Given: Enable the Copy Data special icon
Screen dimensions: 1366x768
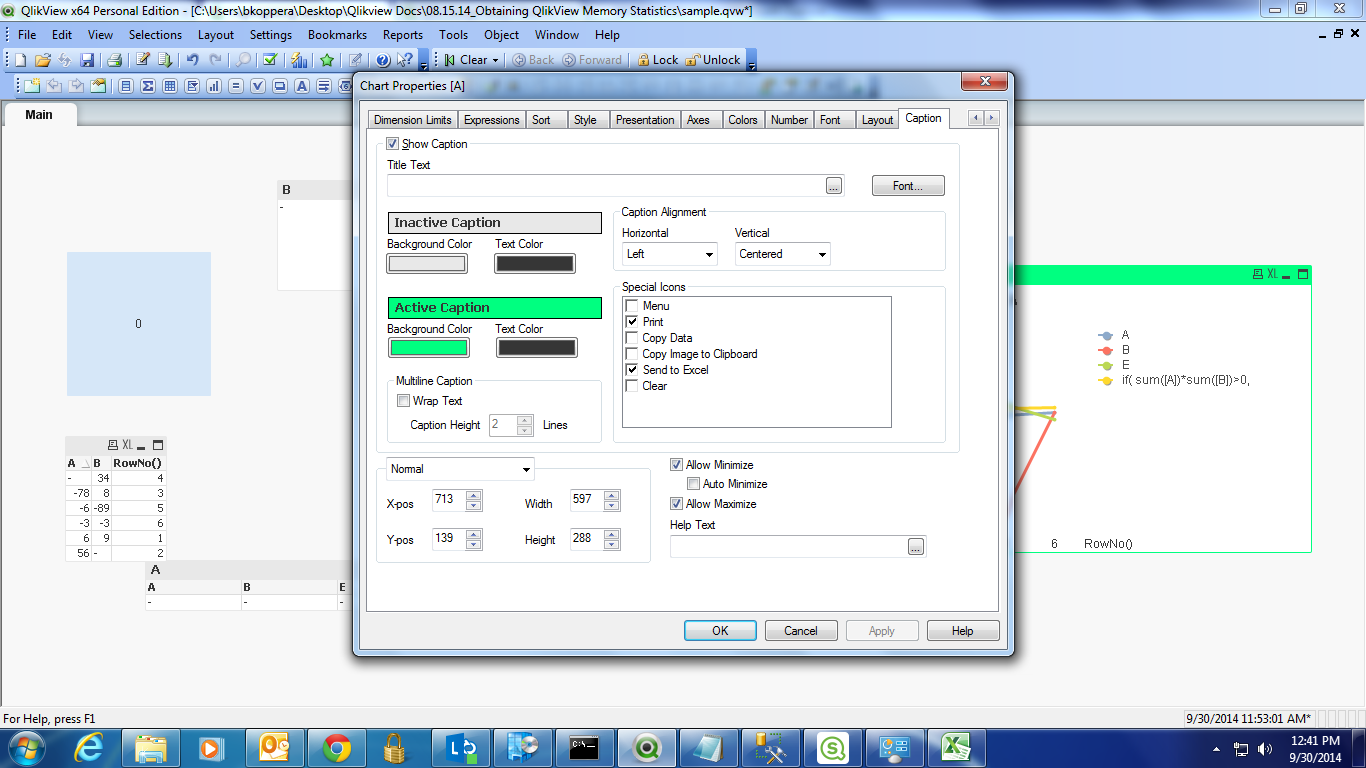Looking at the screenshot, I should coord(632,338).
